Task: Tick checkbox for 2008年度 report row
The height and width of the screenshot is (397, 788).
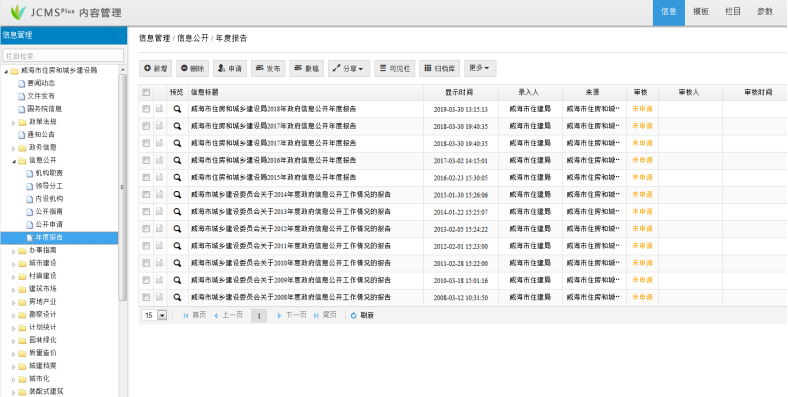Action: [x=146, y=297]
